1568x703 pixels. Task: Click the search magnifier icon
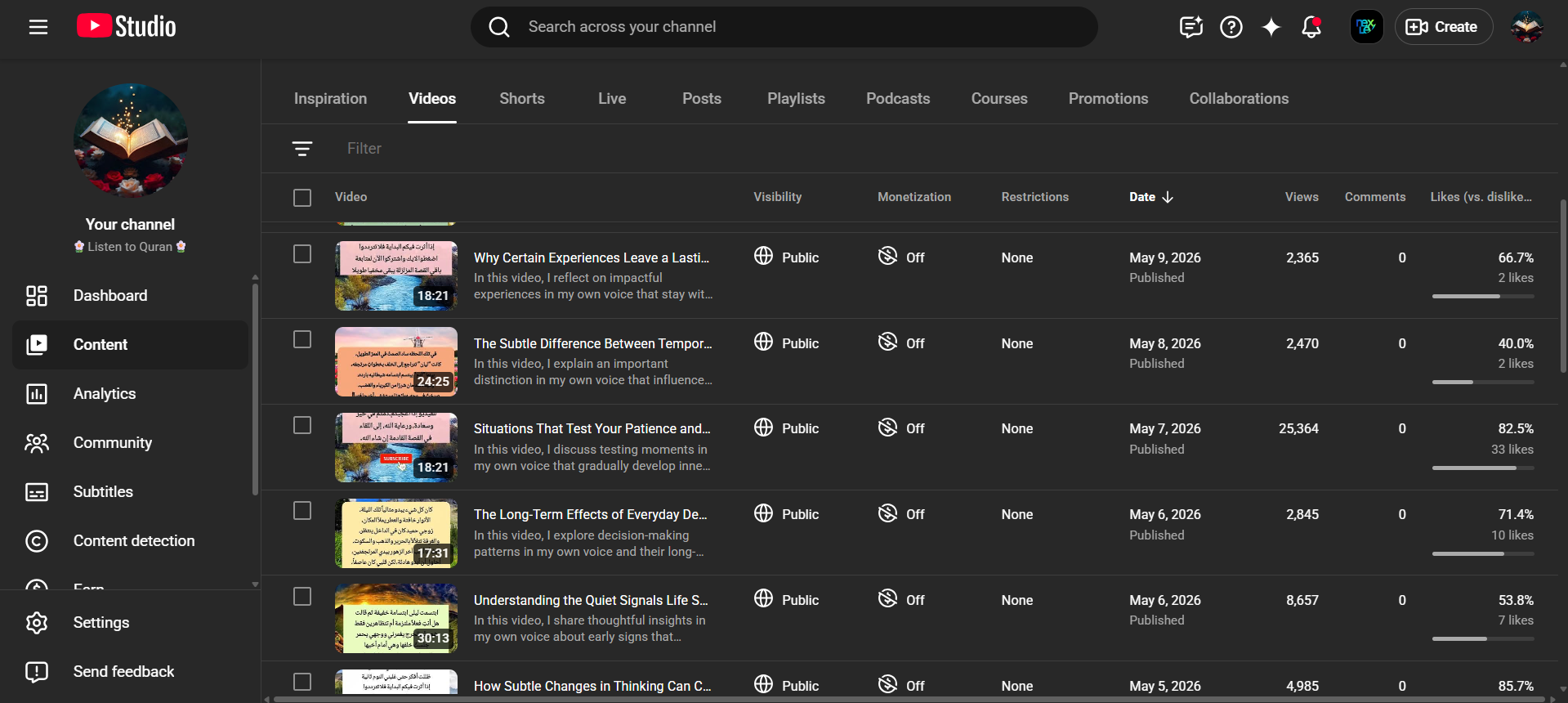499,27
